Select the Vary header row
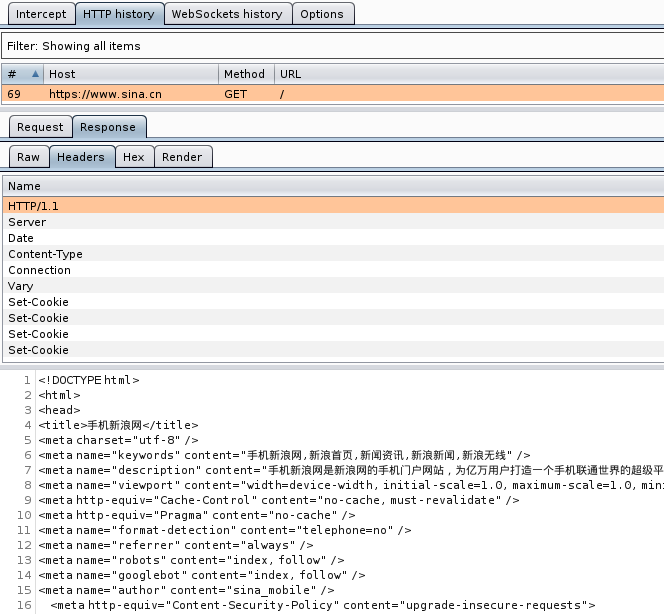Image resolution: width=664 pixels, height=614 pixels. [x=333, y=286]
